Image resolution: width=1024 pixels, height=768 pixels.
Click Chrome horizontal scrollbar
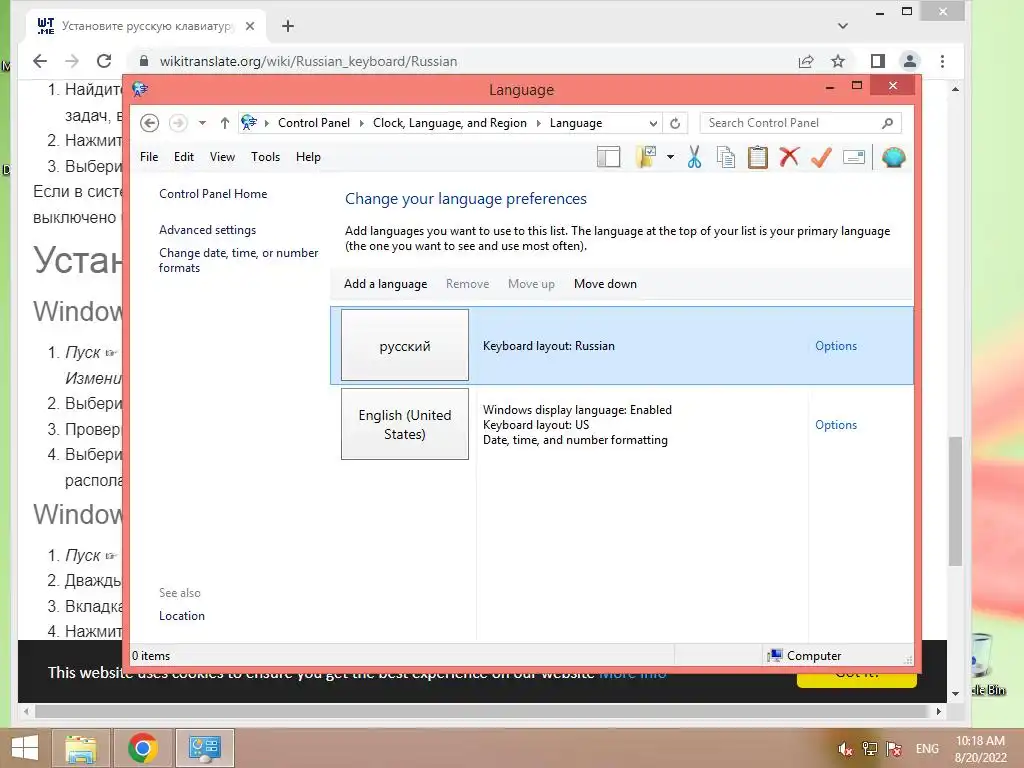tap(482, 711)
